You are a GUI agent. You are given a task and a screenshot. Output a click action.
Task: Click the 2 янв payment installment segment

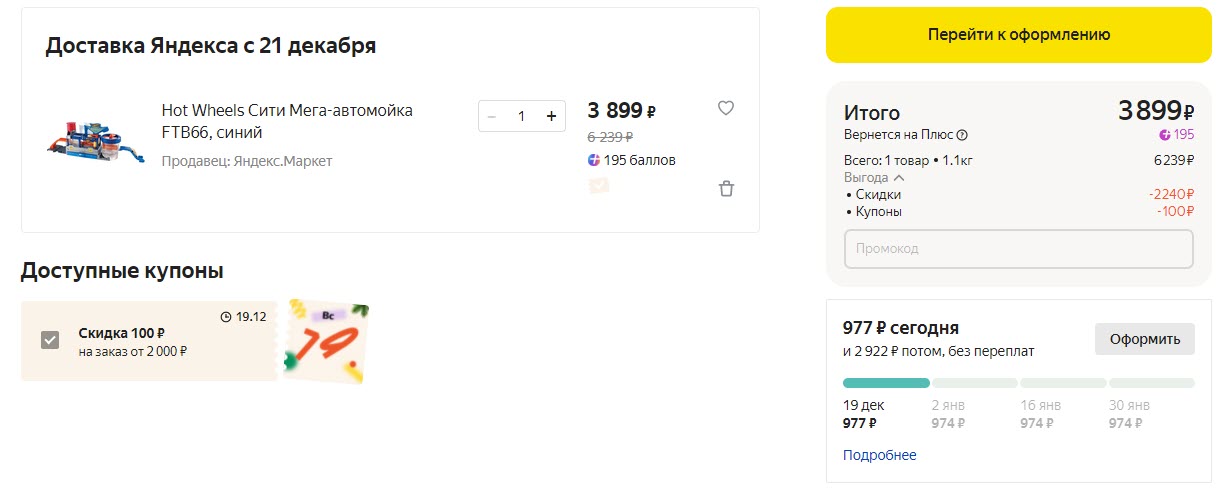pos(974,383)
